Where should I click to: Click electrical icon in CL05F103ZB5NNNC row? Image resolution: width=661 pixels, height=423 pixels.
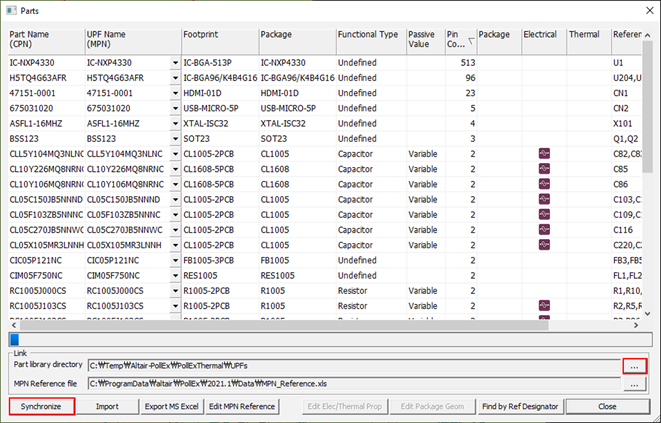(543, 214)
